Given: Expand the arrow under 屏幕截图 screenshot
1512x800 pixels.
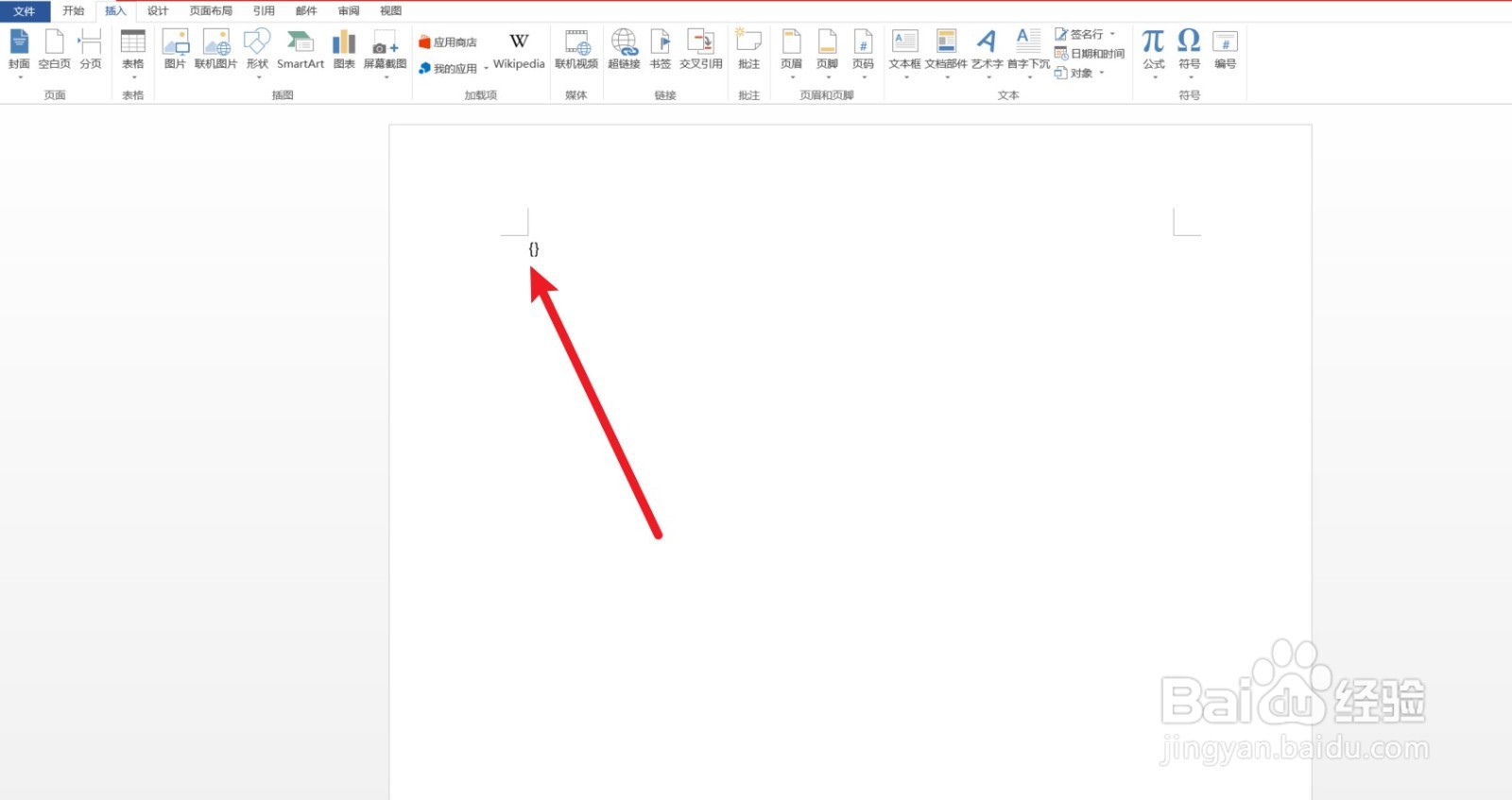Looking at the screenshot, I should pyautogui.click(x=386, y=77).
